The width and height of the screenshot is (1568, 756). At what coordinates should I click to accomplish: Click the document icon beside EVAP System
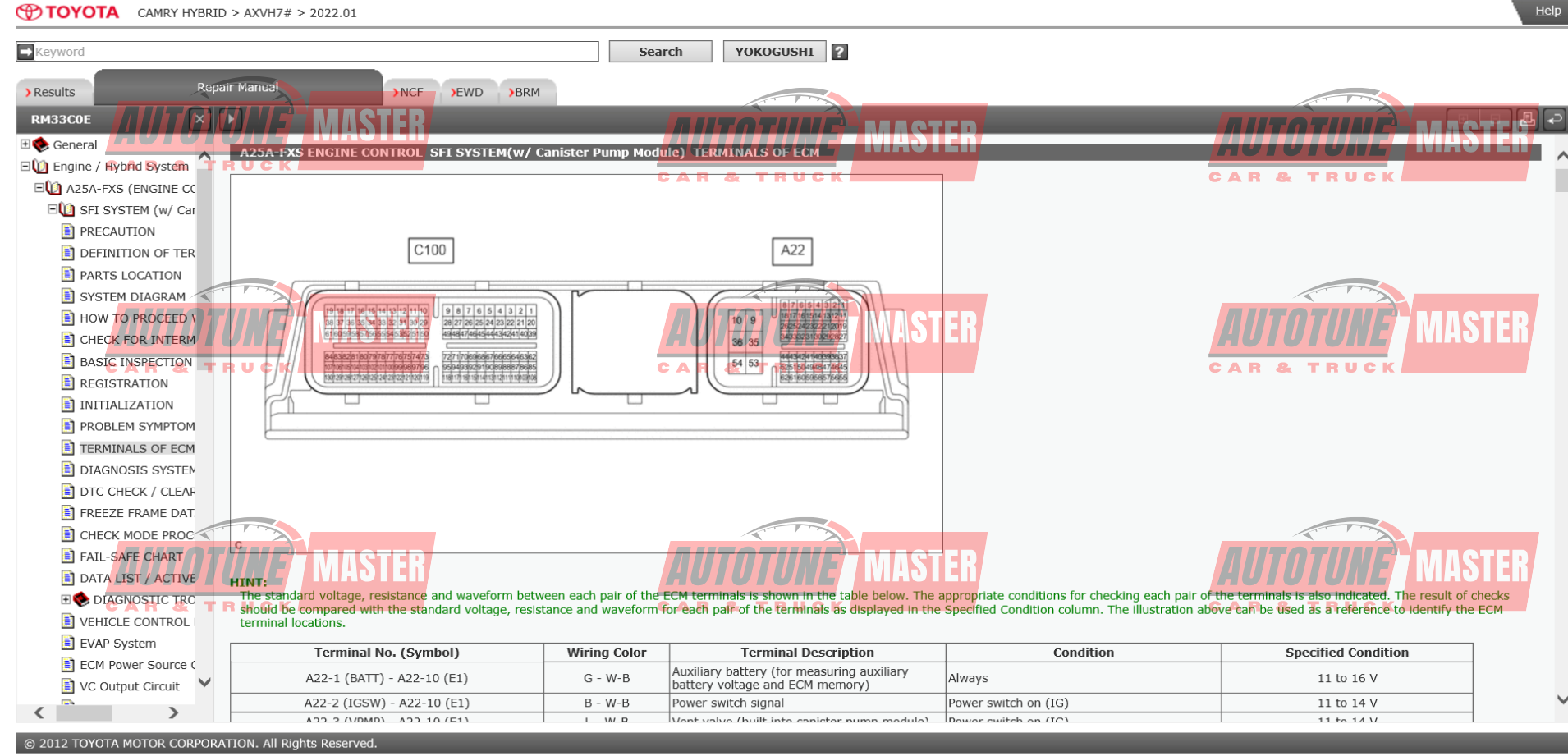pyautogui.click(x=68, y=644)
